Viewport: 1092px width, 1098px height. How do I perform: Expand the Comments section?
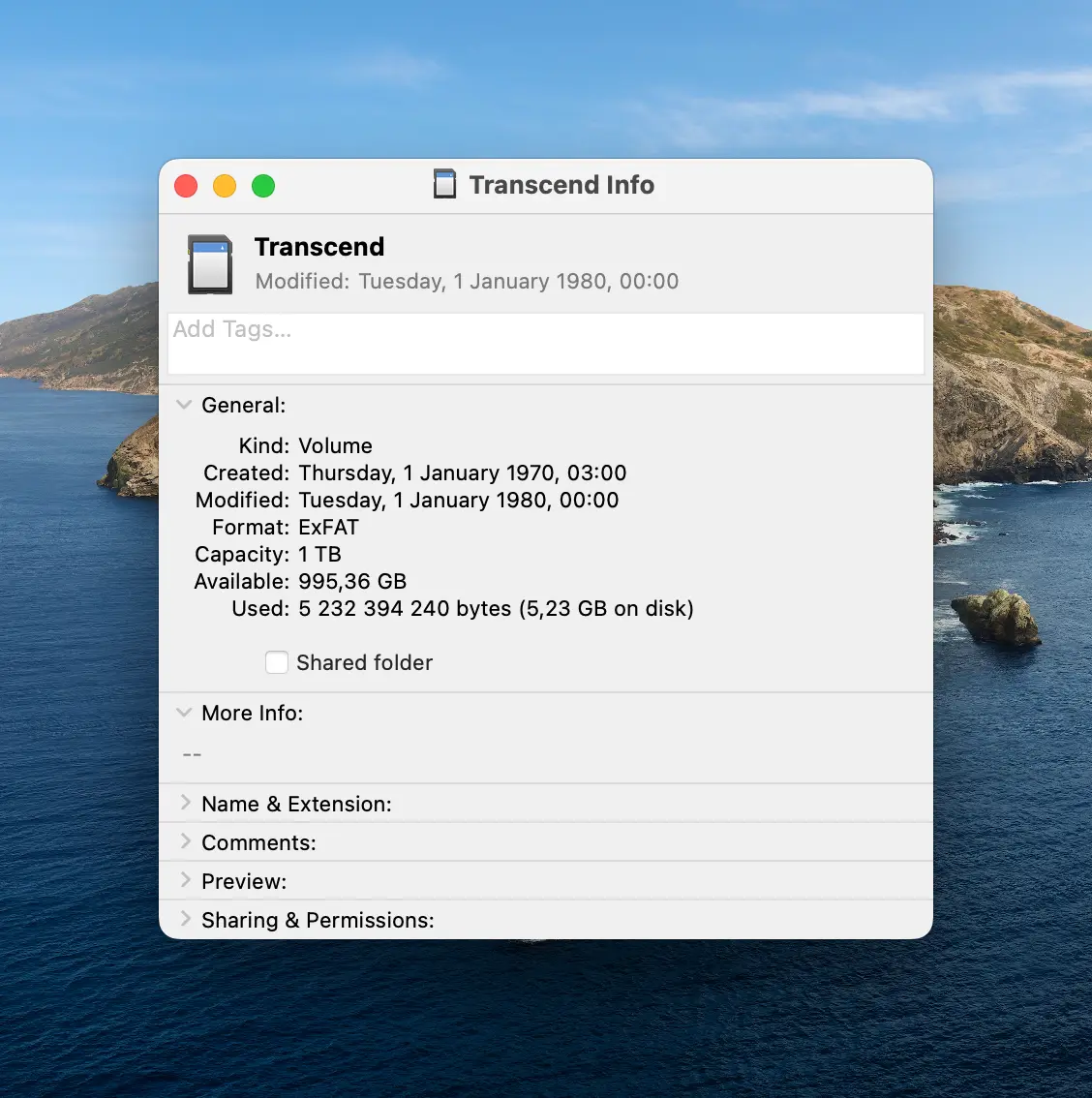pyautogui.click(x=186, y=841)
